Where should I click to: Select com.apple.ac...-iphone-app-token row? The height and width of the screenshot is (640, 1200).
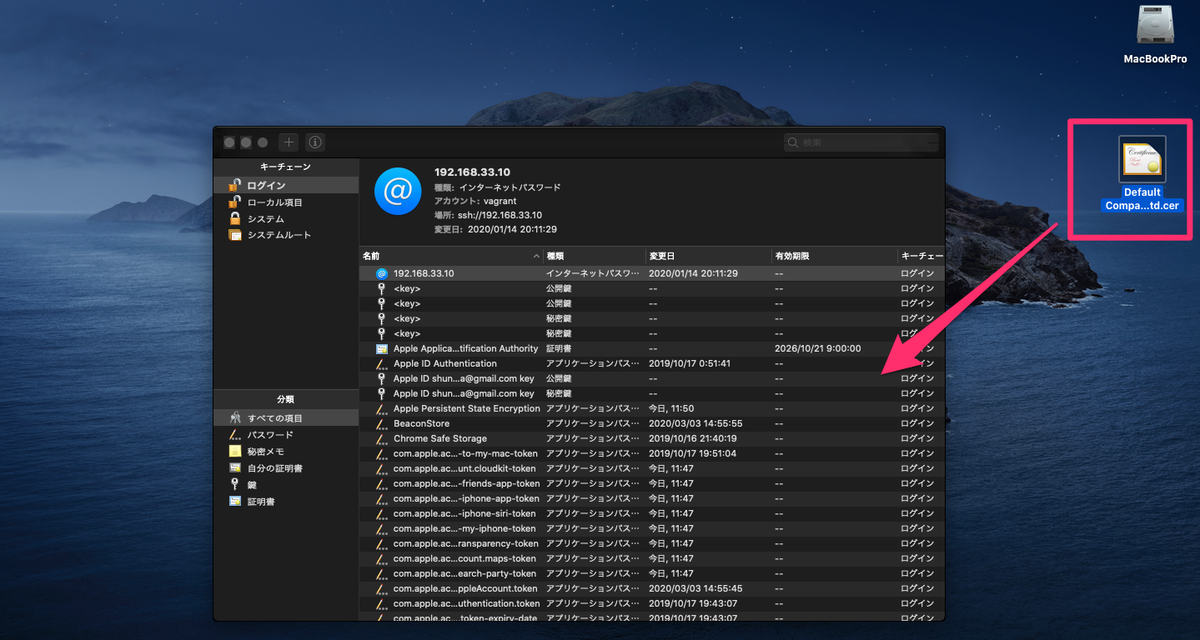652,498
